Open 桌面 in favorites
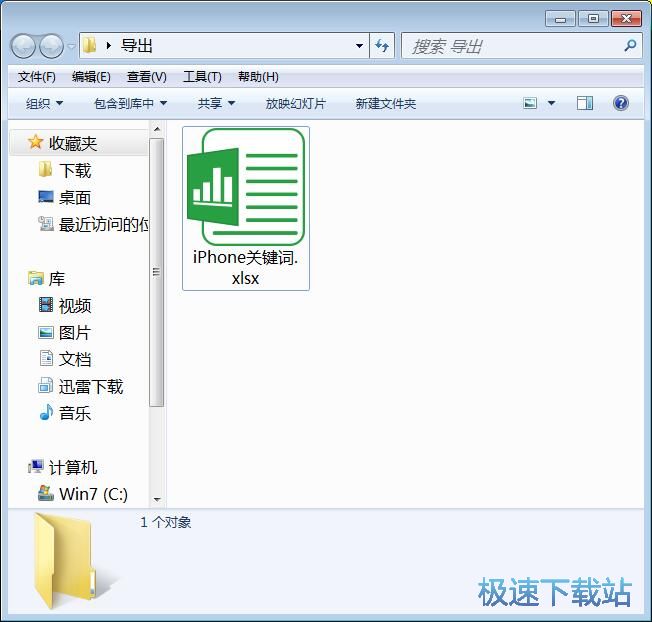 click(75, 197)
